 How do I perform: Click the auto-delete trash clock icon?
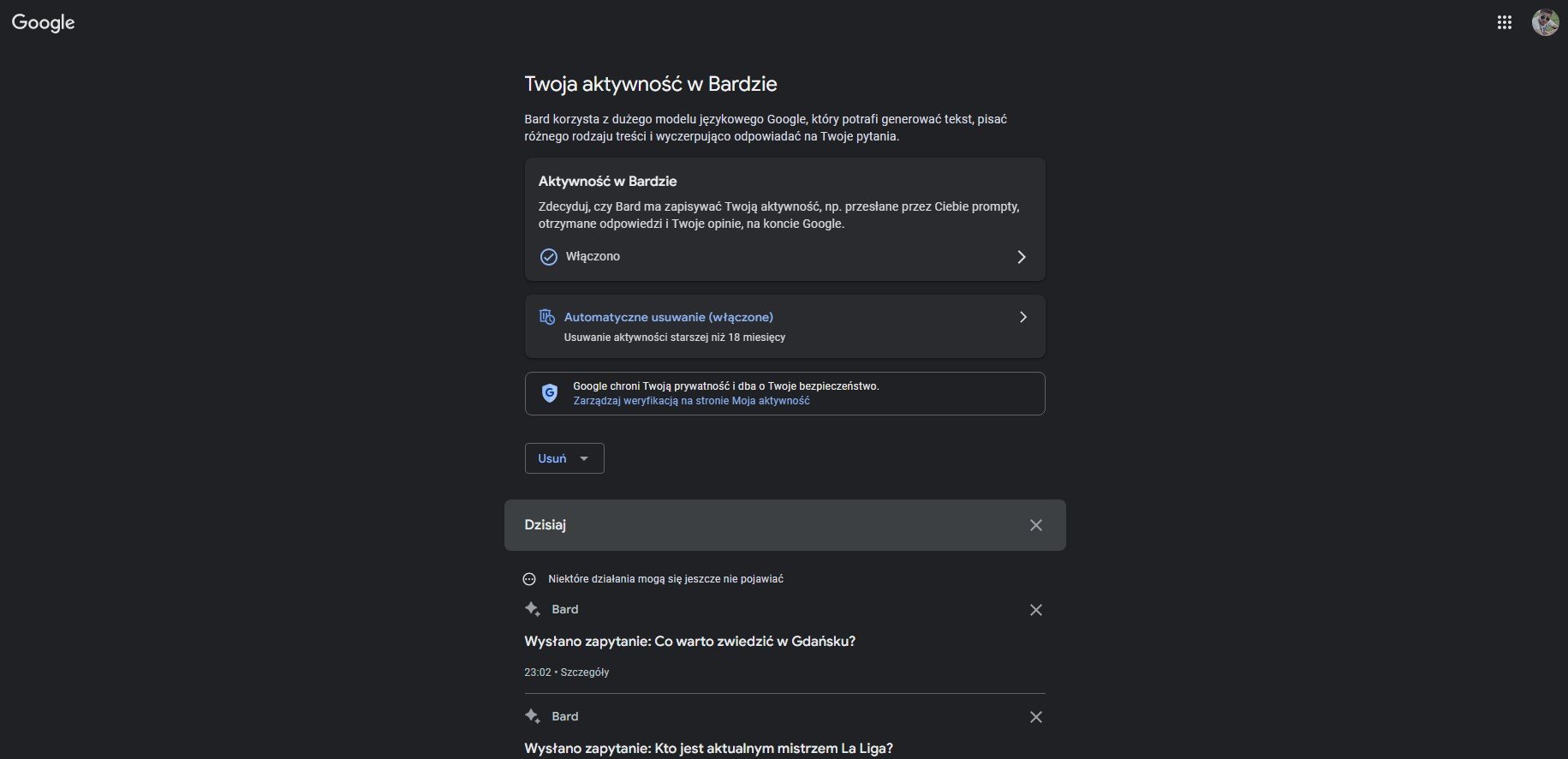tap(546, 317)
